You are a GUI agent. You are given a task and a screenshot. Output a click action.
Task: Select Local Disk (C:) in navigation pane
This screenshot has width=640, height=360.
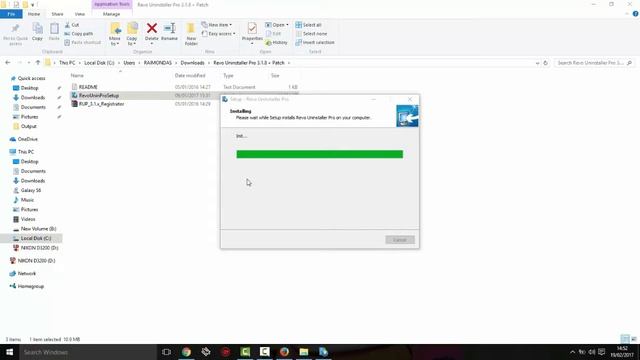click(36, 238)
